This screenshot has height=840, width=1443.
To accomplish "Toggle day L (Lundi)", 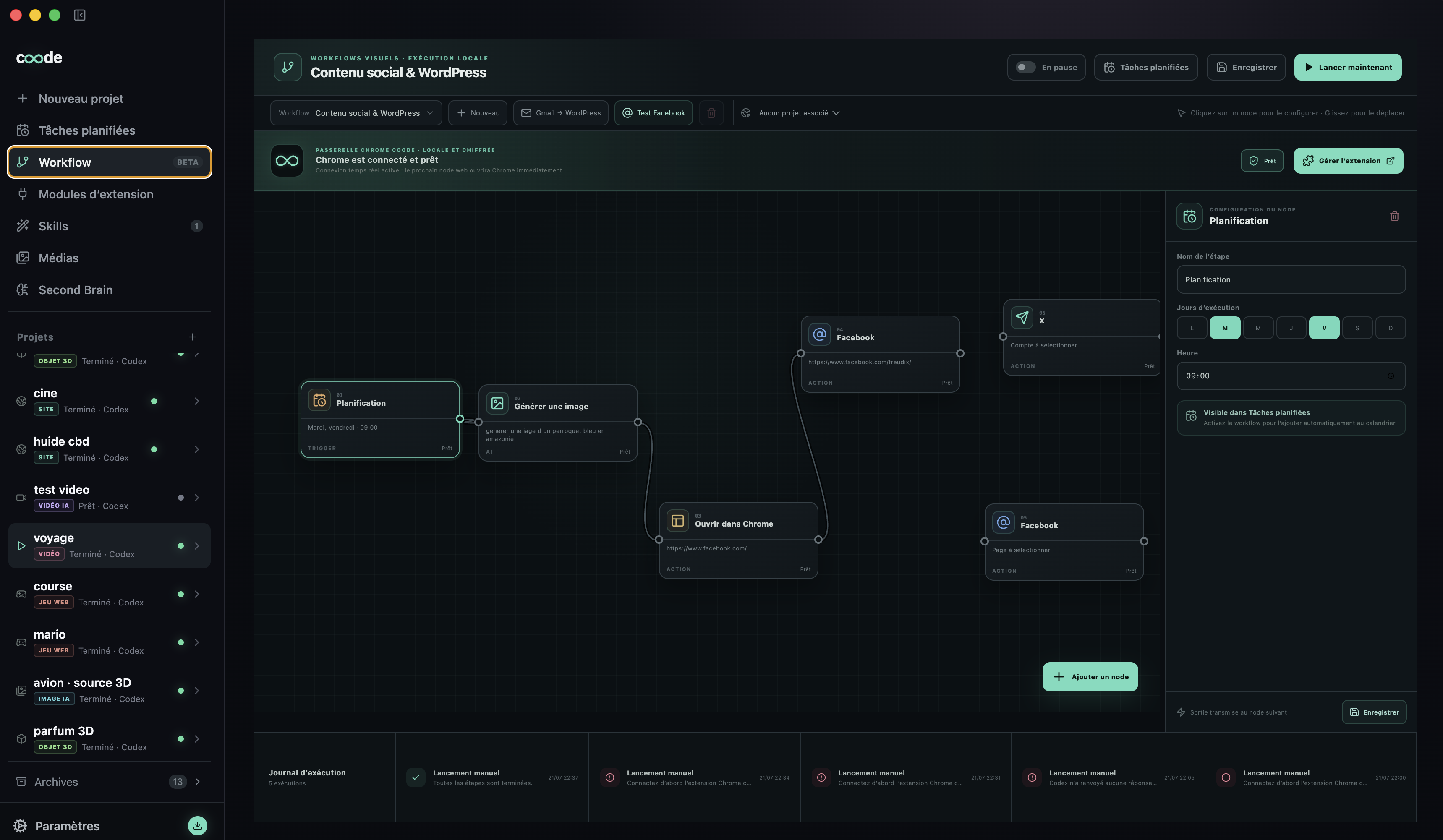I will pos(1192,328).
